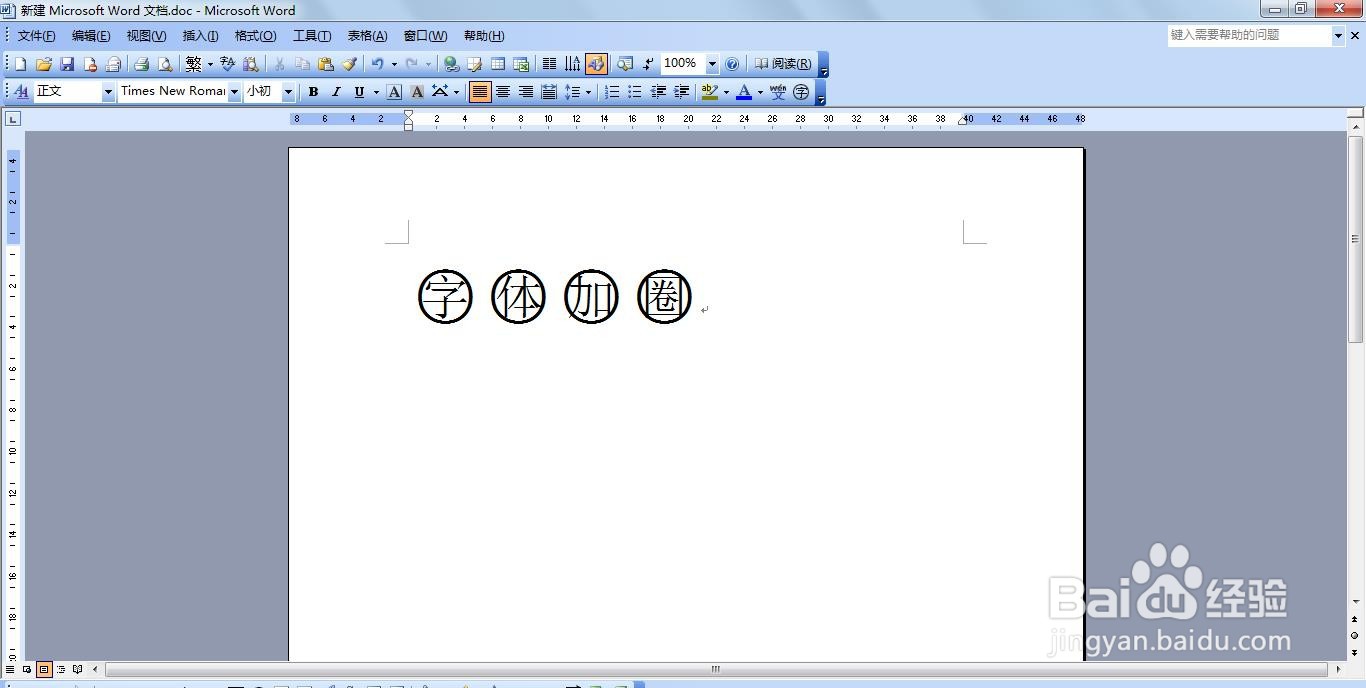The image size is (1366, 688).
Task: Select right alignment
Action: pos(526,92)
